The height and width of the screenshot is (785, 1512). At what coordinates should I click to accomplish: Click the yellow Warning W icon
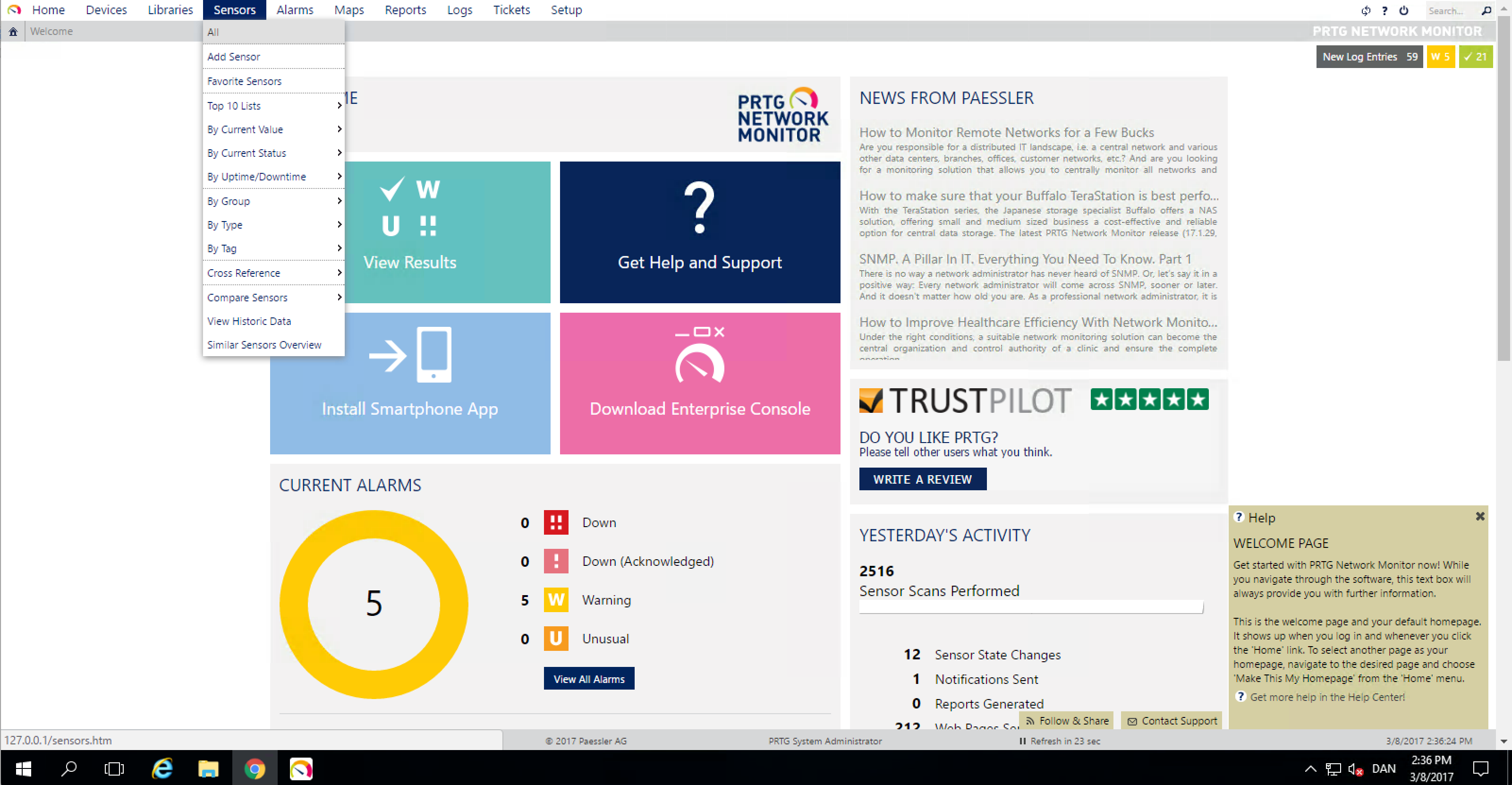pos(555,599)
